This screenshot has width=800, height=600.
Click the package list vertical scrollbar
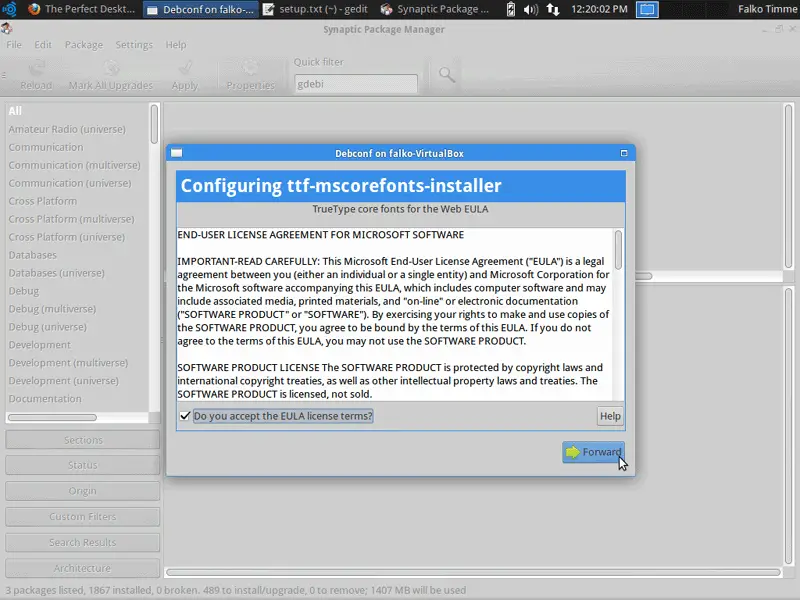click(788, 186)
